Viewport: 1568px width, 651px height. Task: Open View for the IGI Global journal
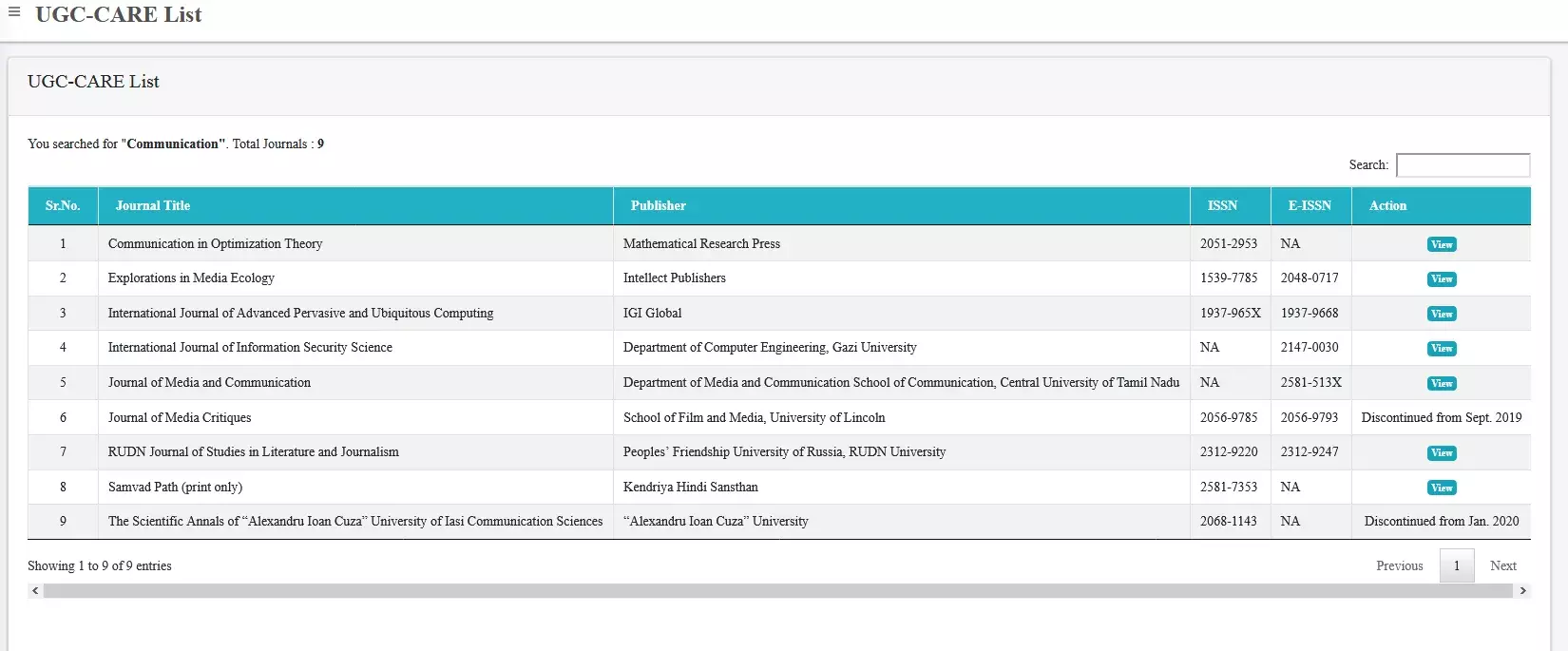tap(1441, 314)
